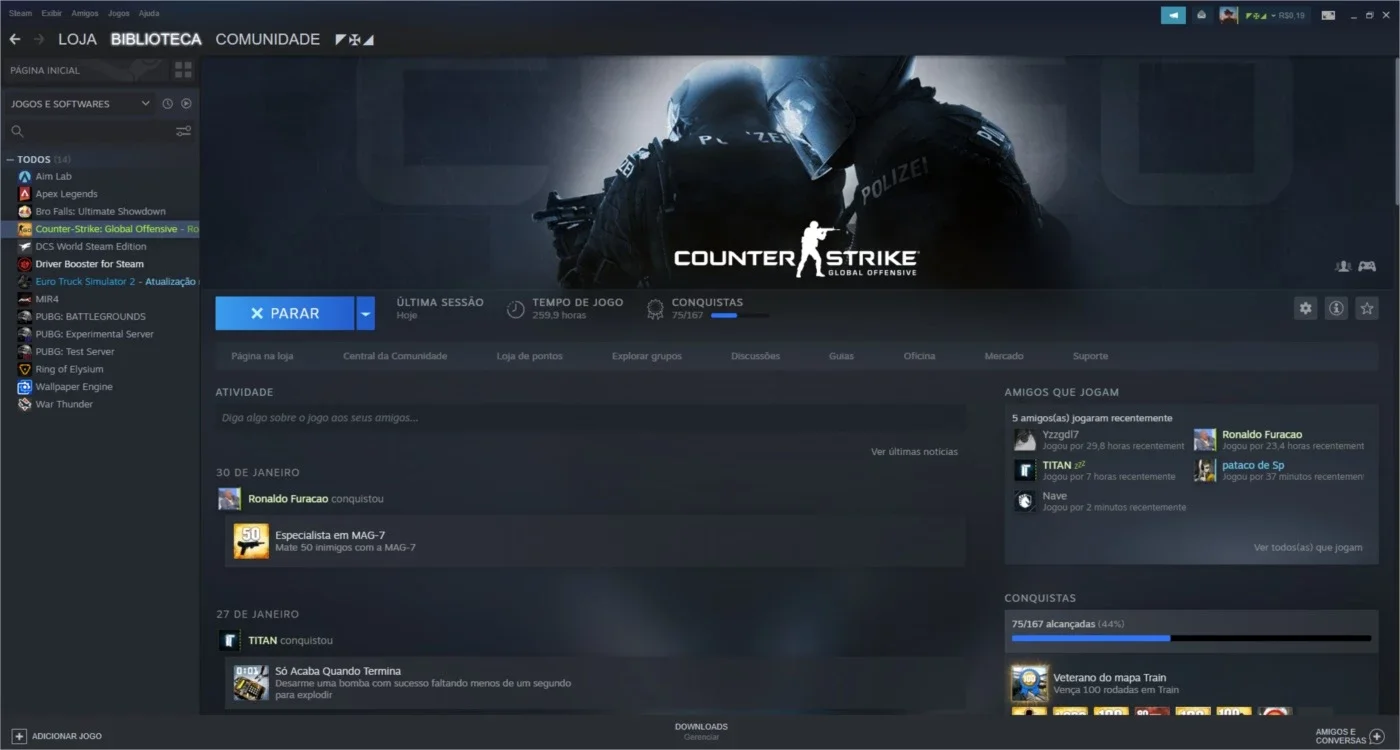Go forward with the right arrow
This screenshot has width=1400, height=750.
(39, 39)
